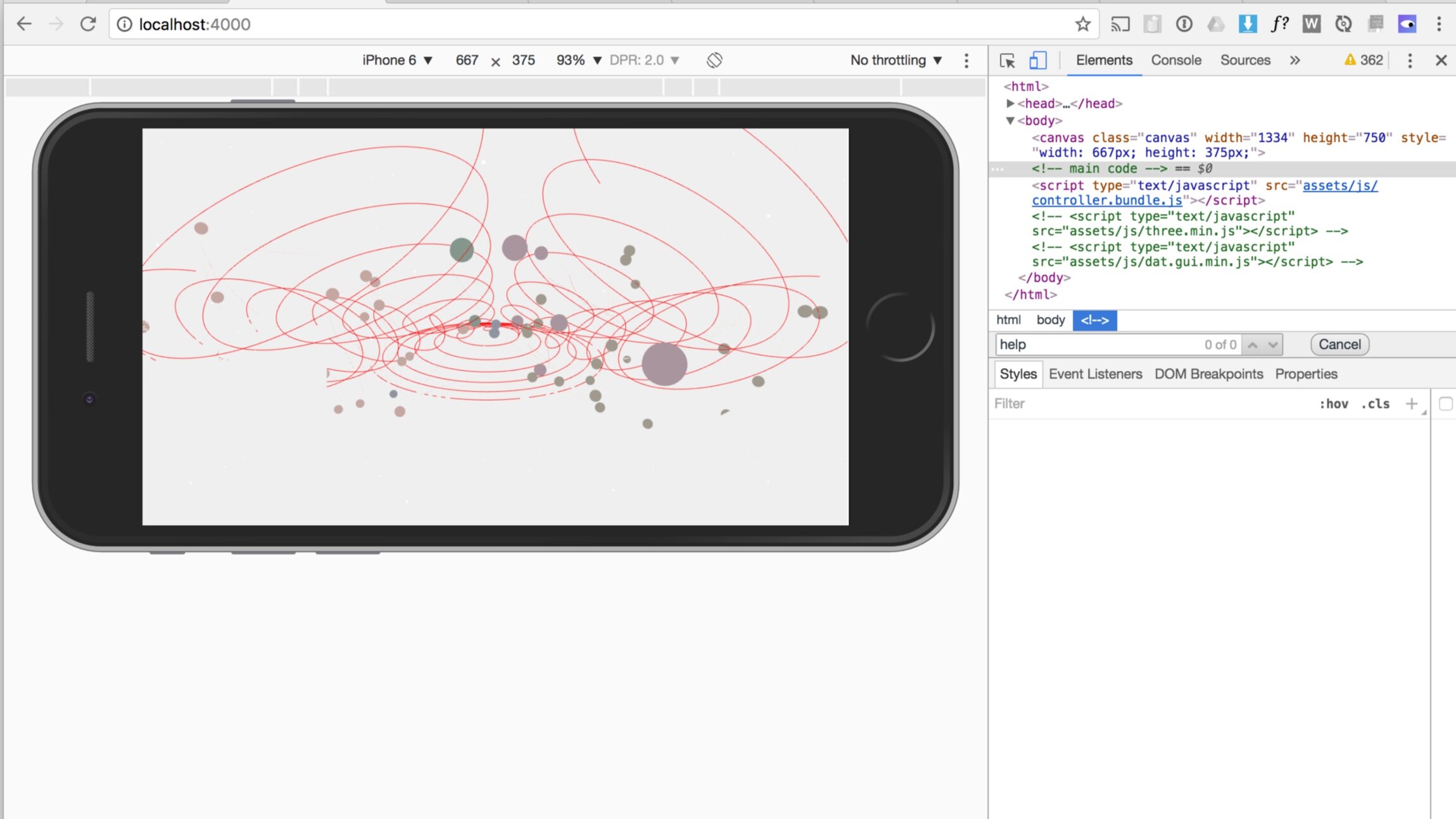Viewport: 1456px width, 819px height.
Task: Switch to the Elements tab
Action: tap(1104, 60)
